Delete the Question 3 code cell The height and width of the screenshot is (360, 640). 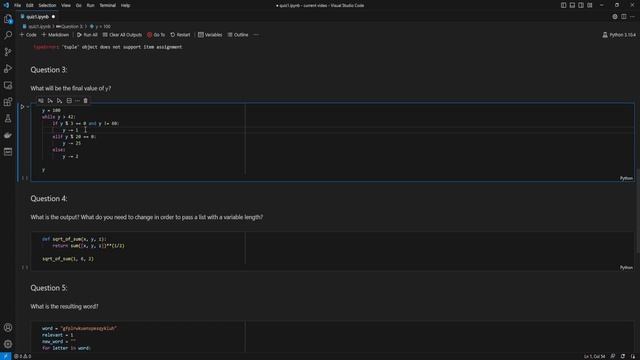[x=85, y=100]
